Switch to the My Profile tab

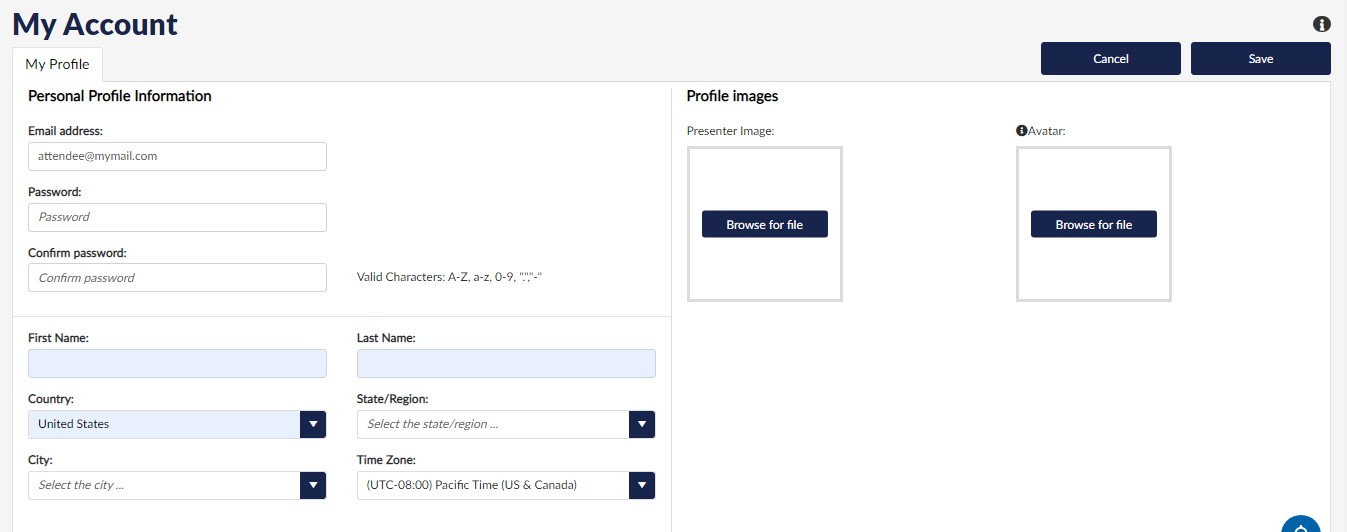pyautogui.click(x=57, y=64)
